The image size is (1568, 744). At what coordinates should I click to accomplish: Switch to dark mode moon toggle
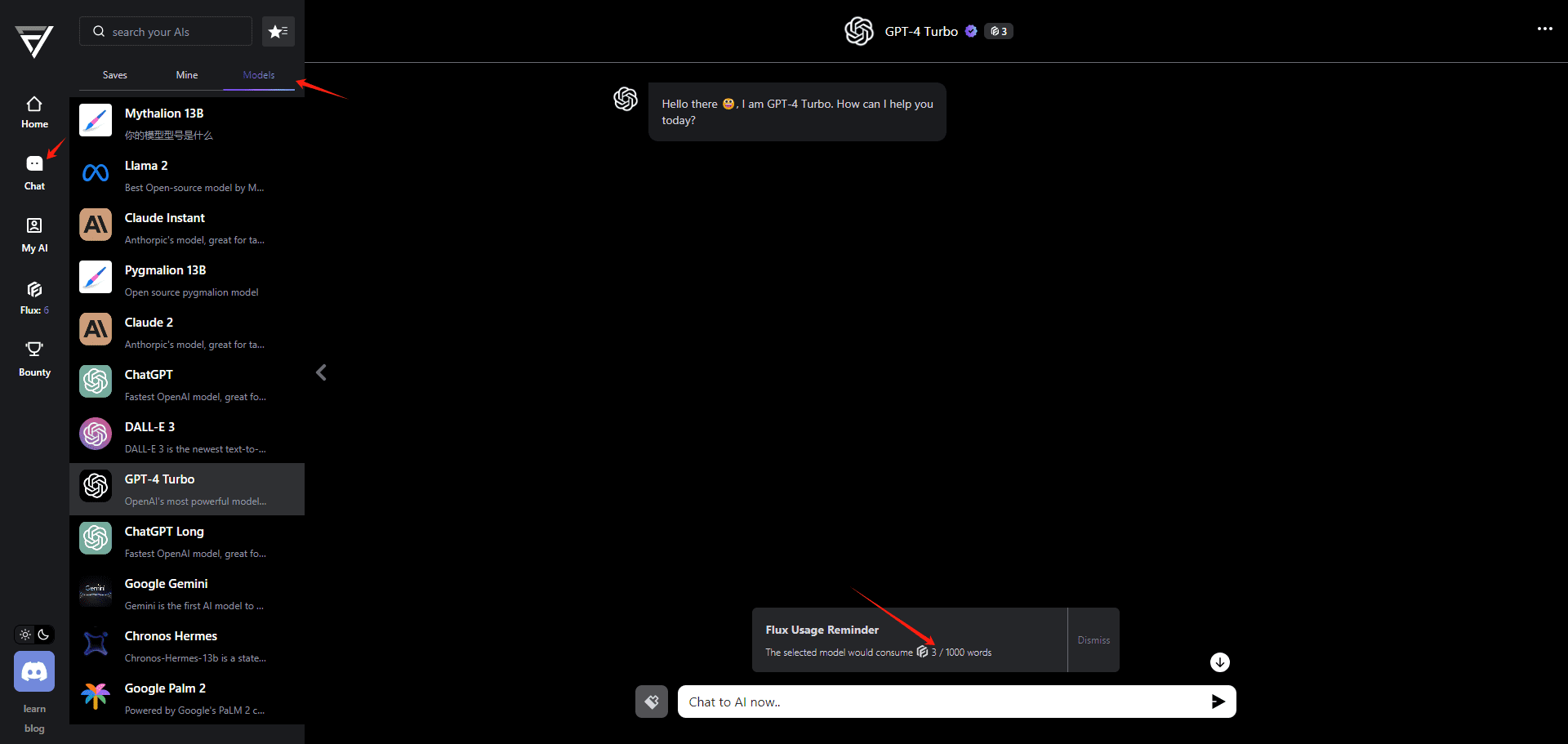coord(44,635)
